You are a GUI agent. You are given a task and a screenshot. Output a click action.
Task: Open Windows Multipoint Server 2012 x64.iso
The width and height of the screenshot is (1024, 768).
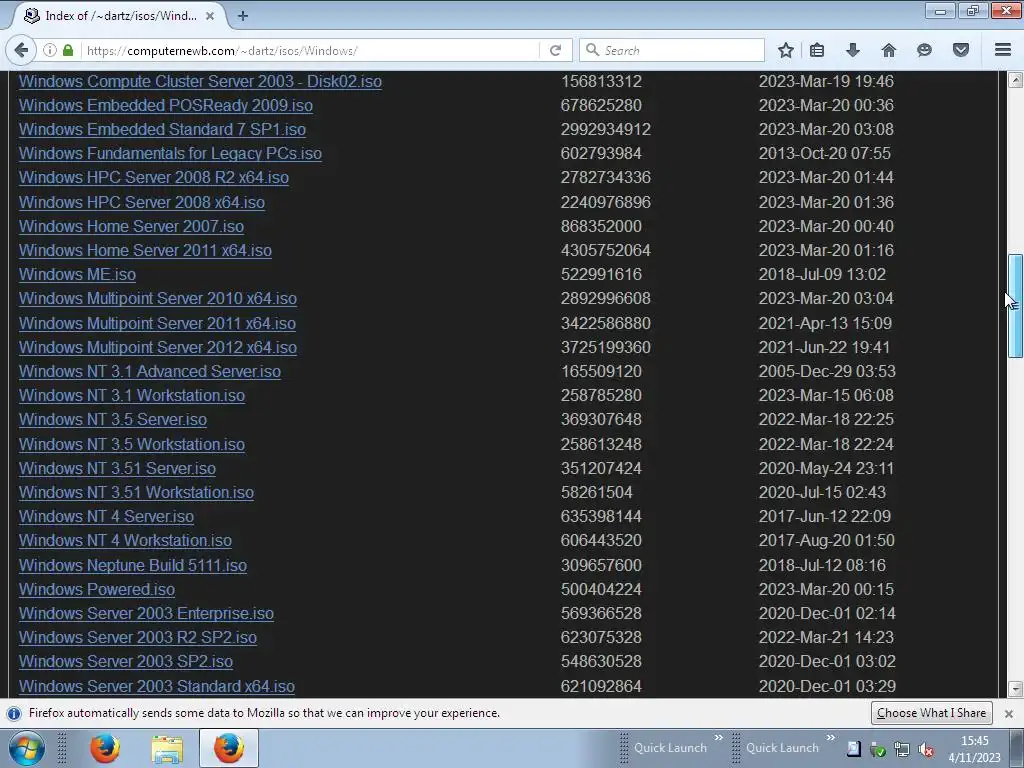pos(157,347)
